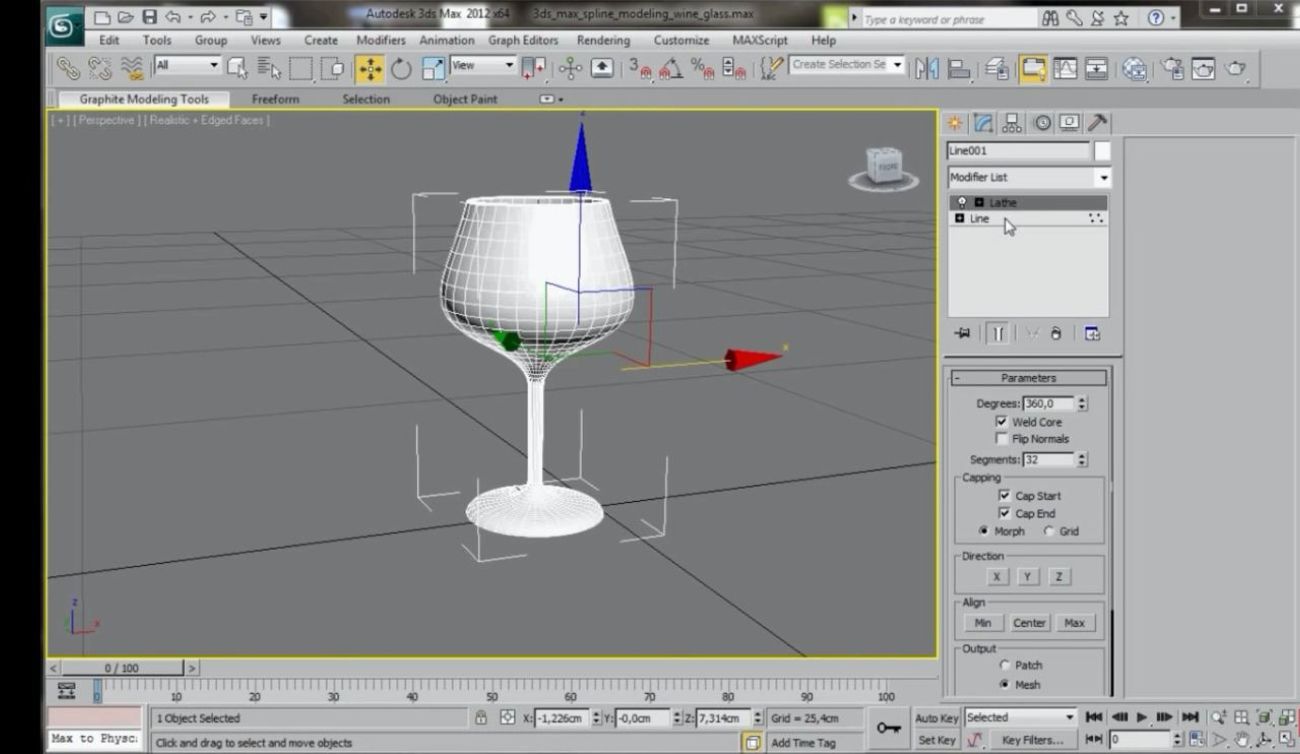
Task: Activate the Select Object tool
Action: (x=237, y=68)
